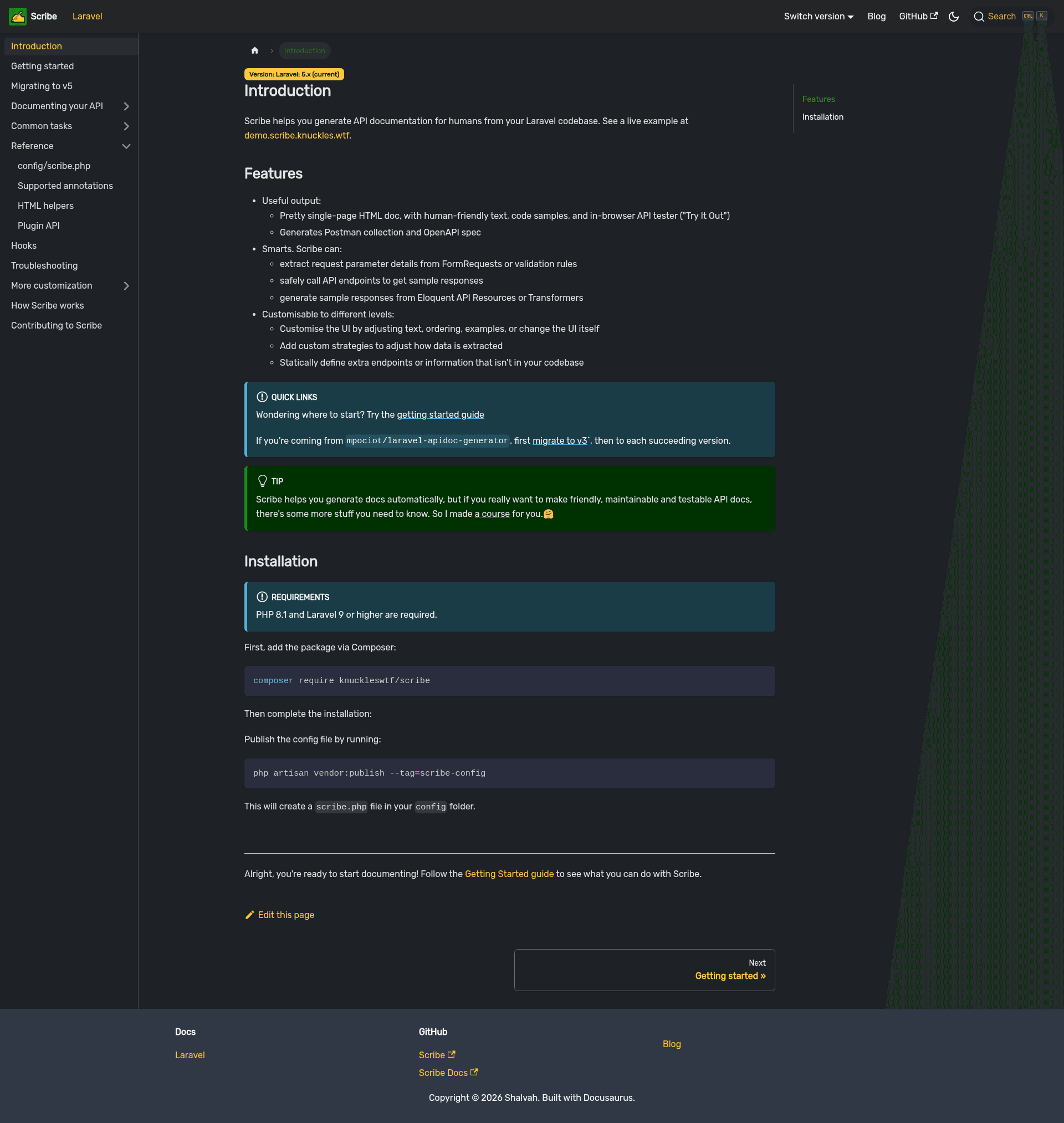The image size is (1064, 1123).
Task: Expand More customization chevron
Action: (x=126, y=285)
